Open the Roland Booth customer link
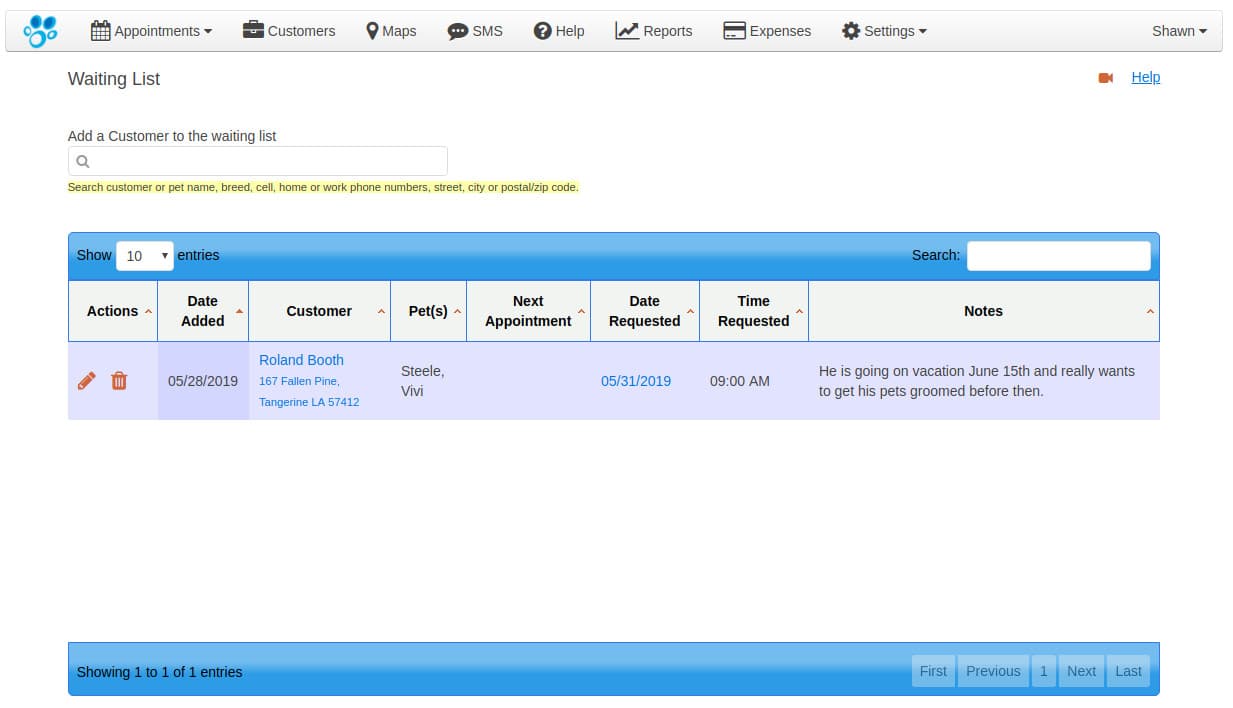Viewport: 1233px width, 708px height. (x=301, y=360)
